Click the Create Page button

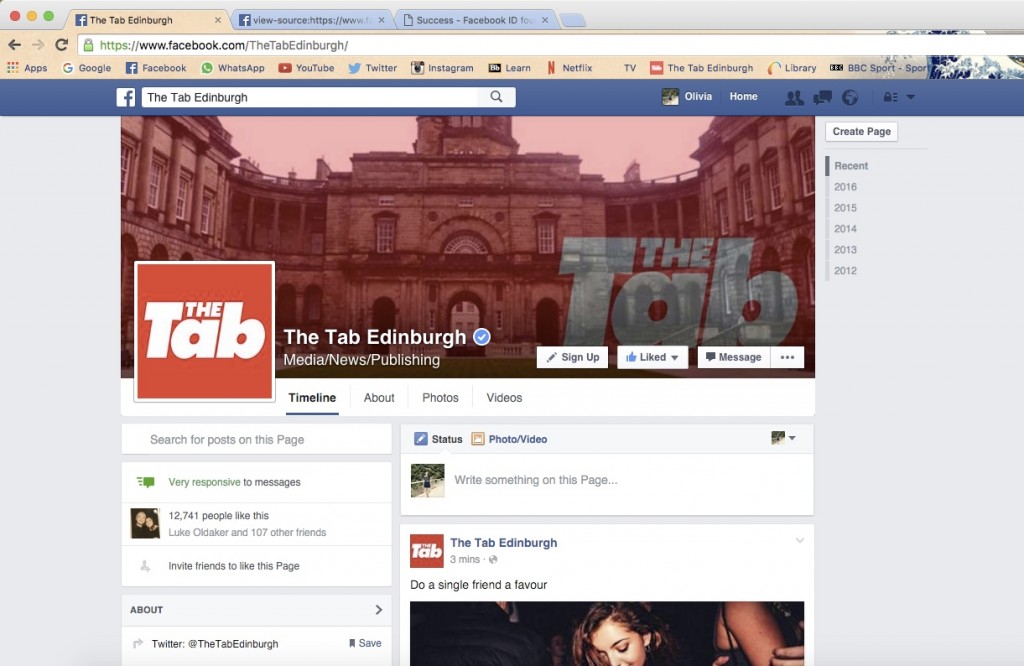pyautogui.click(x=861, y=131)
